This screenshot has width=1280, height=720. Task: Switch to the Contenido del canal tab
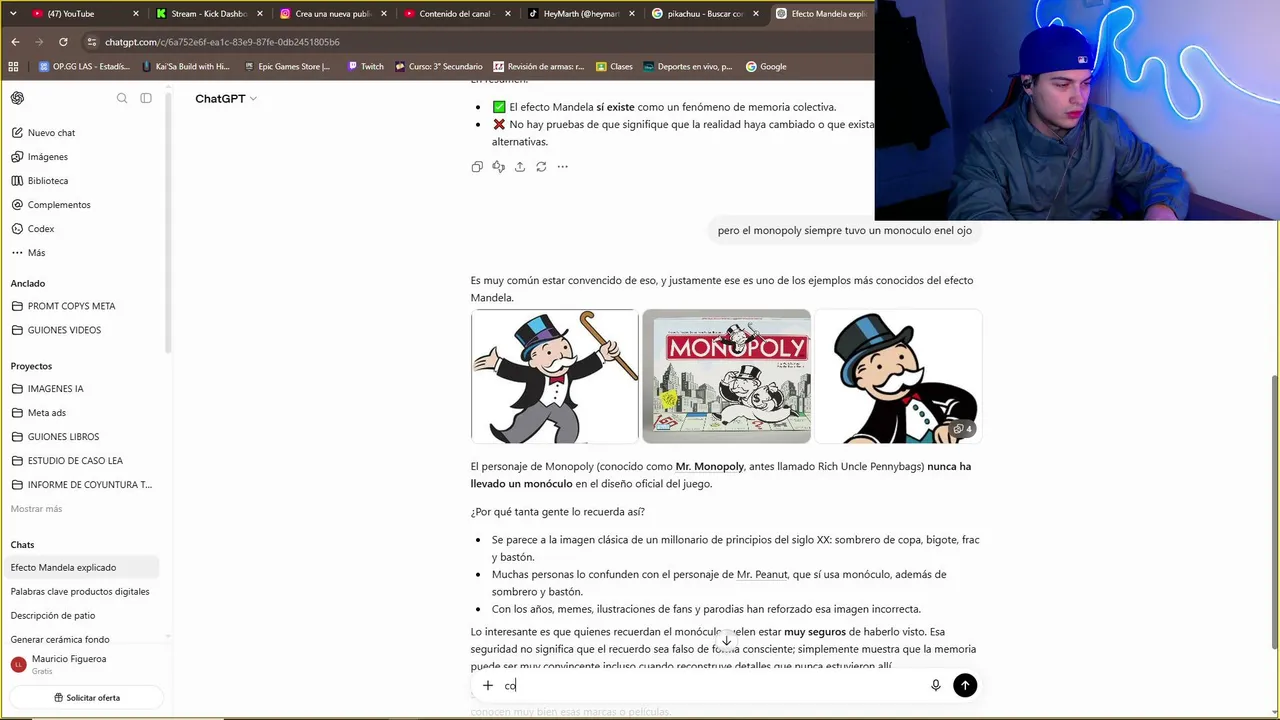(x=456, y=14)
